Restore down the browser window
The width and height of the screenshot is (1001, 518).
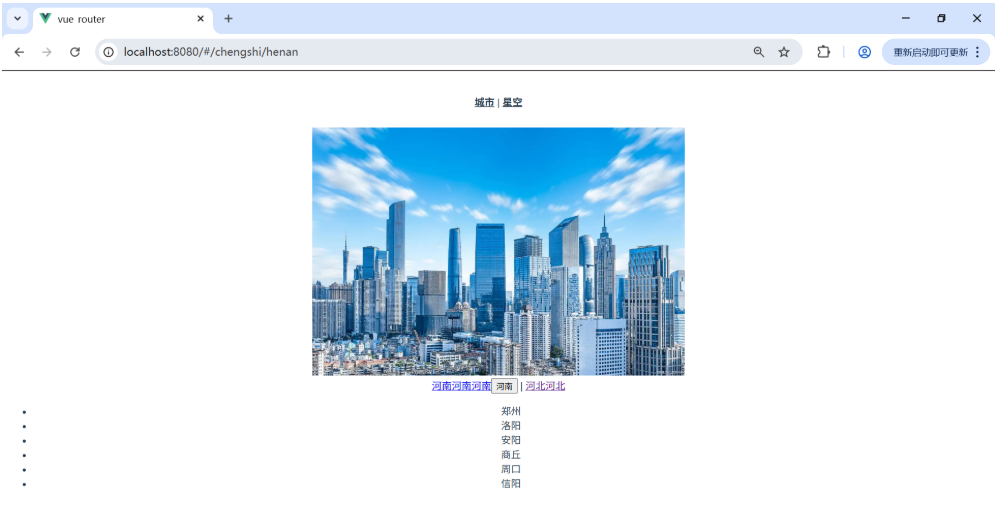(x=941, y=19)
